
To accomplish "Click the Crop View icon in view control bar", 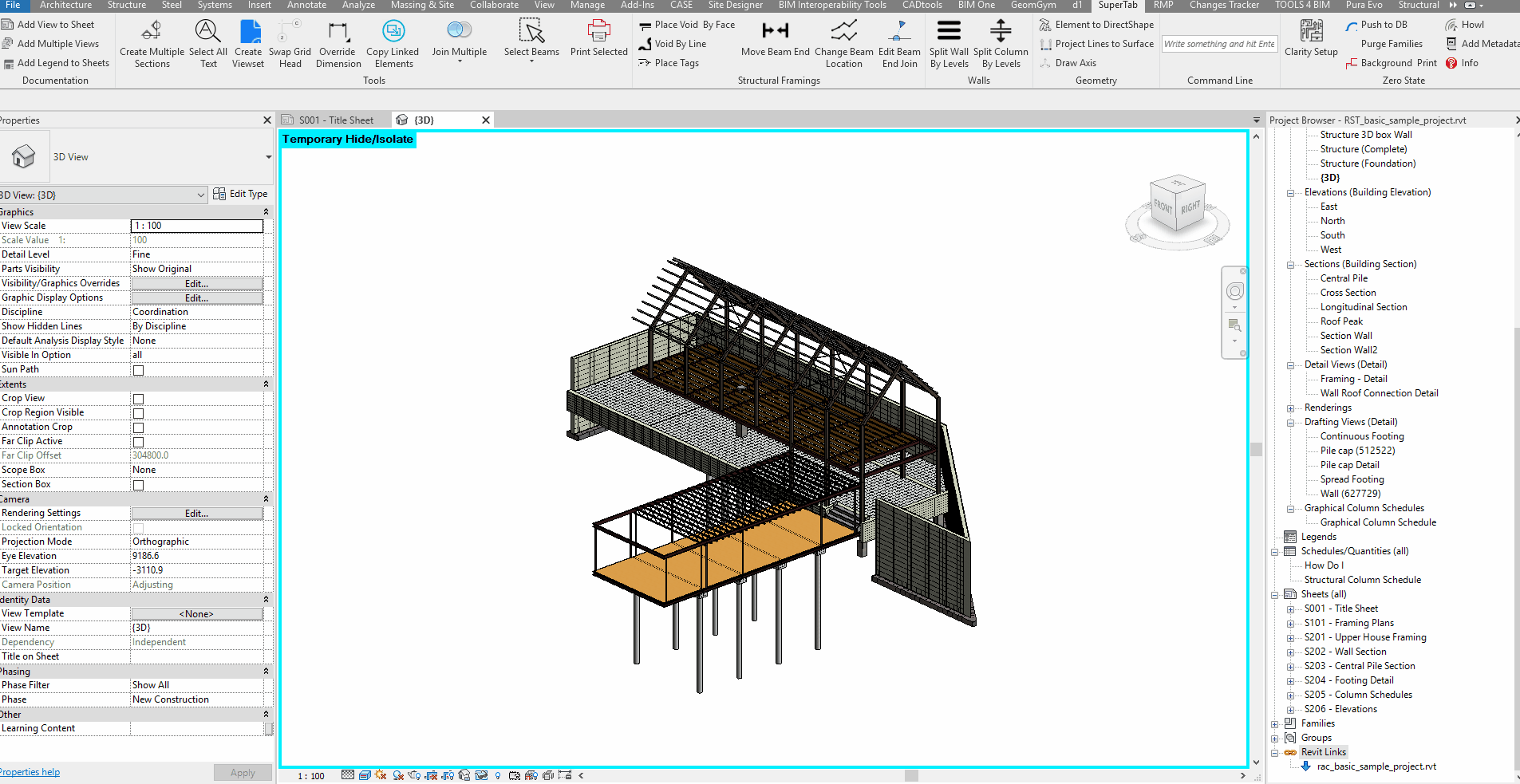I will (431, 775).
